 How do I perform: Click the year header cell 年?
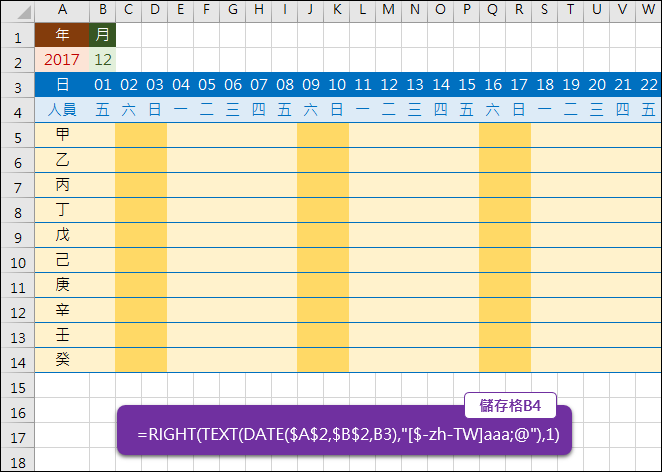click(x=62, y=35)
